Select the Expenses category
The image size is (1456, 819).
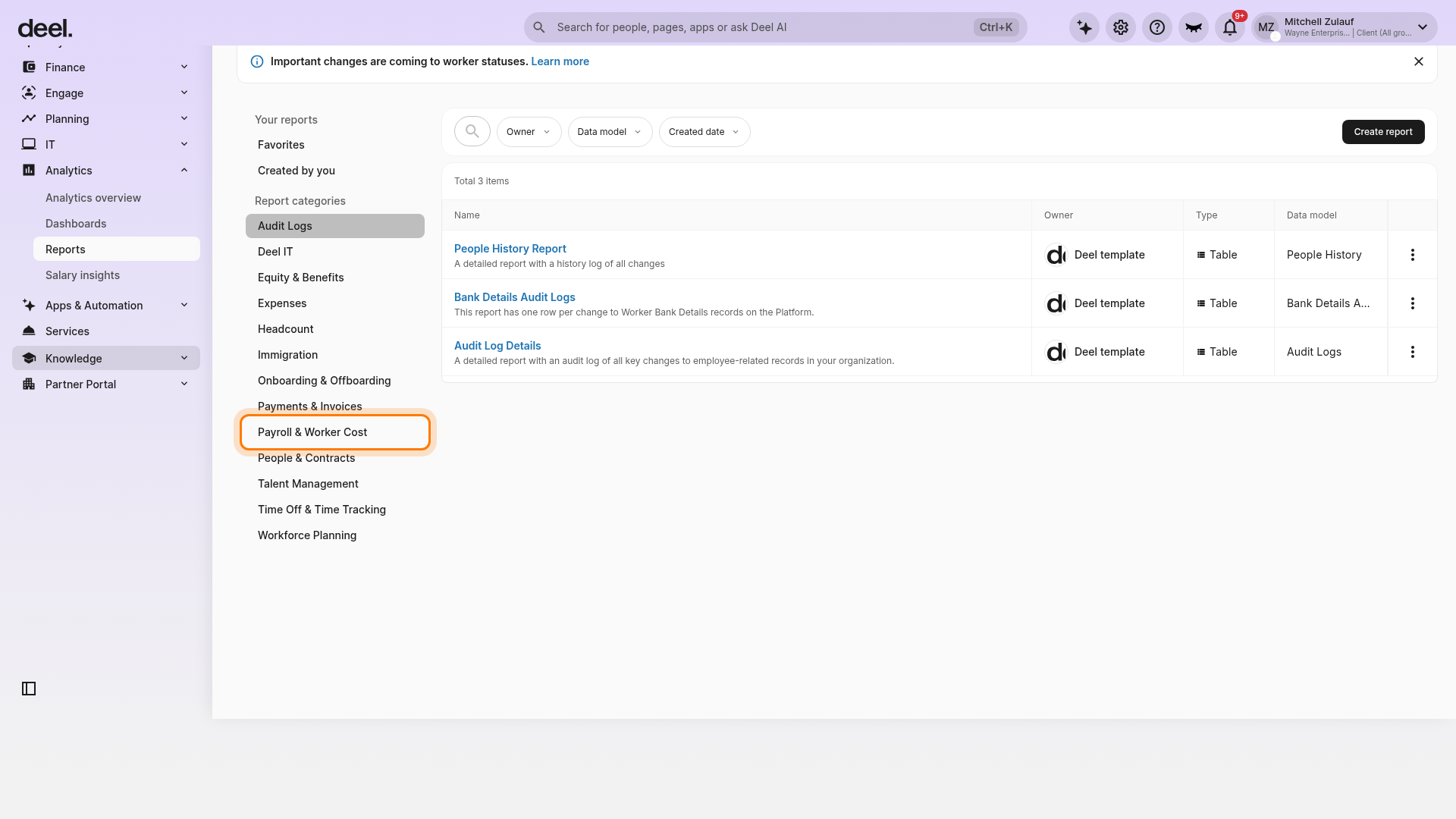tap(335, 303)
